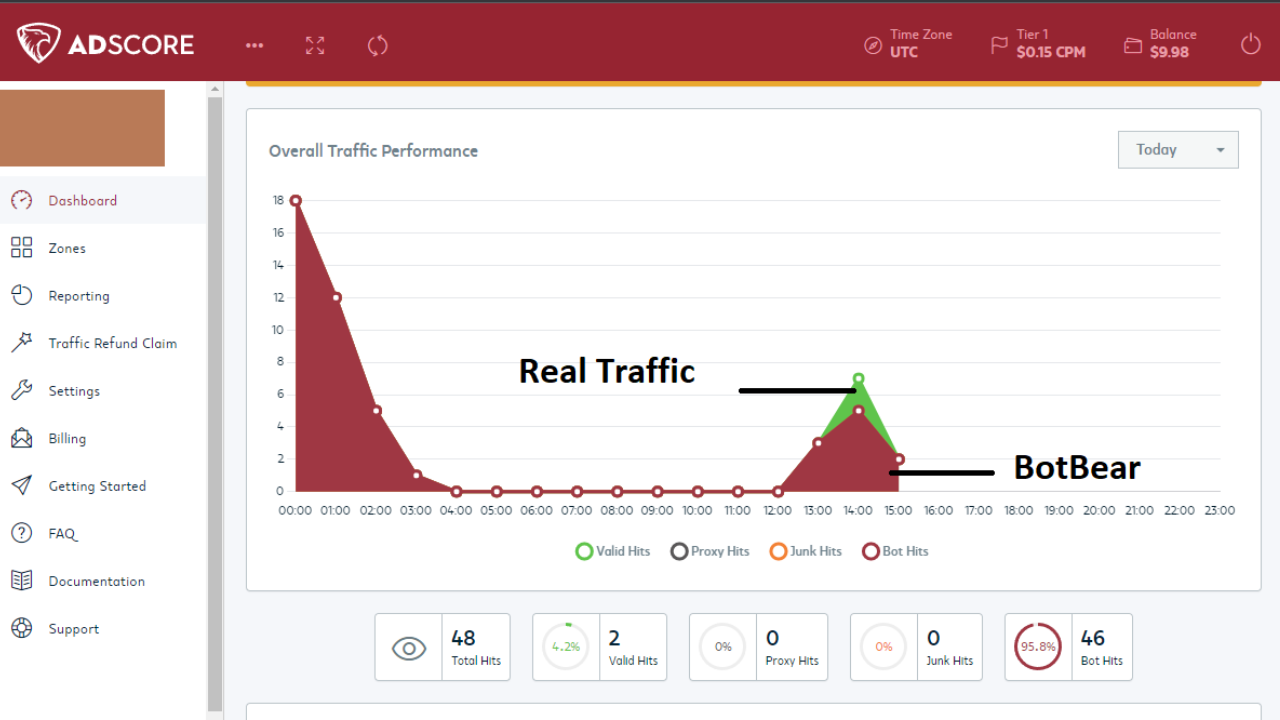Open the Billing menu item

103,438
